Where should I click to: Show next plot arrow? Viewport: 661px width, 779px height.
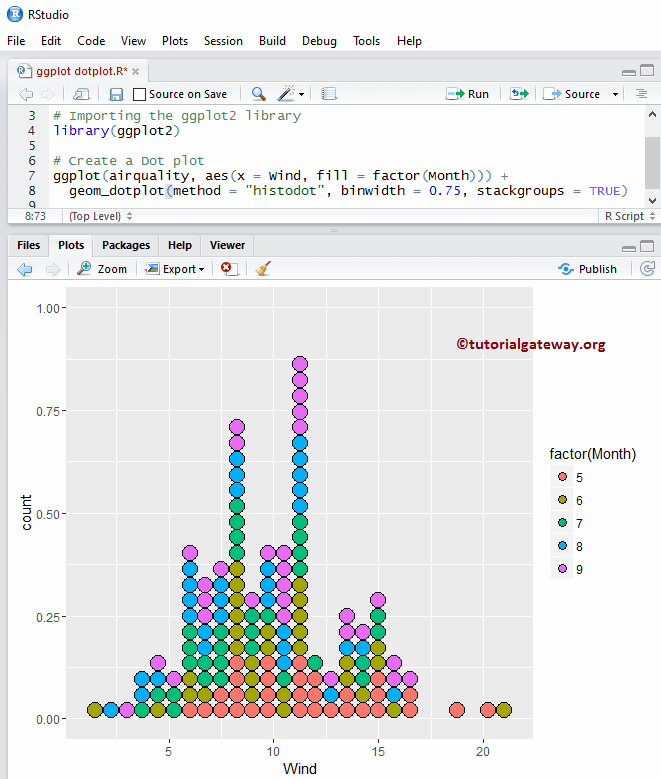pyautogui.click(x=53, y=269)
